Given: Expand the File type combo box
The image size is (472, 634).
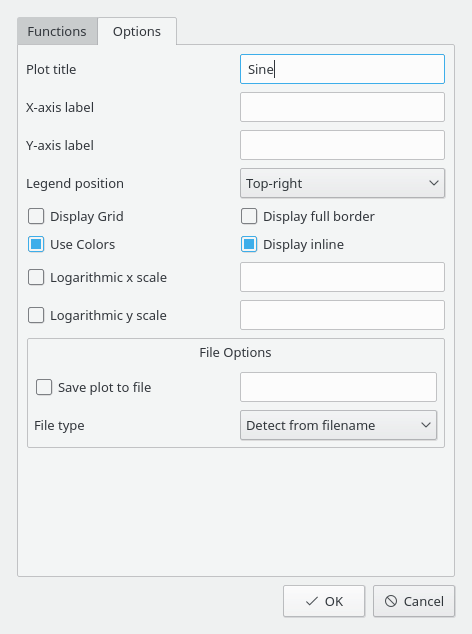Looking at the screenshot, I should coord(339,425).
